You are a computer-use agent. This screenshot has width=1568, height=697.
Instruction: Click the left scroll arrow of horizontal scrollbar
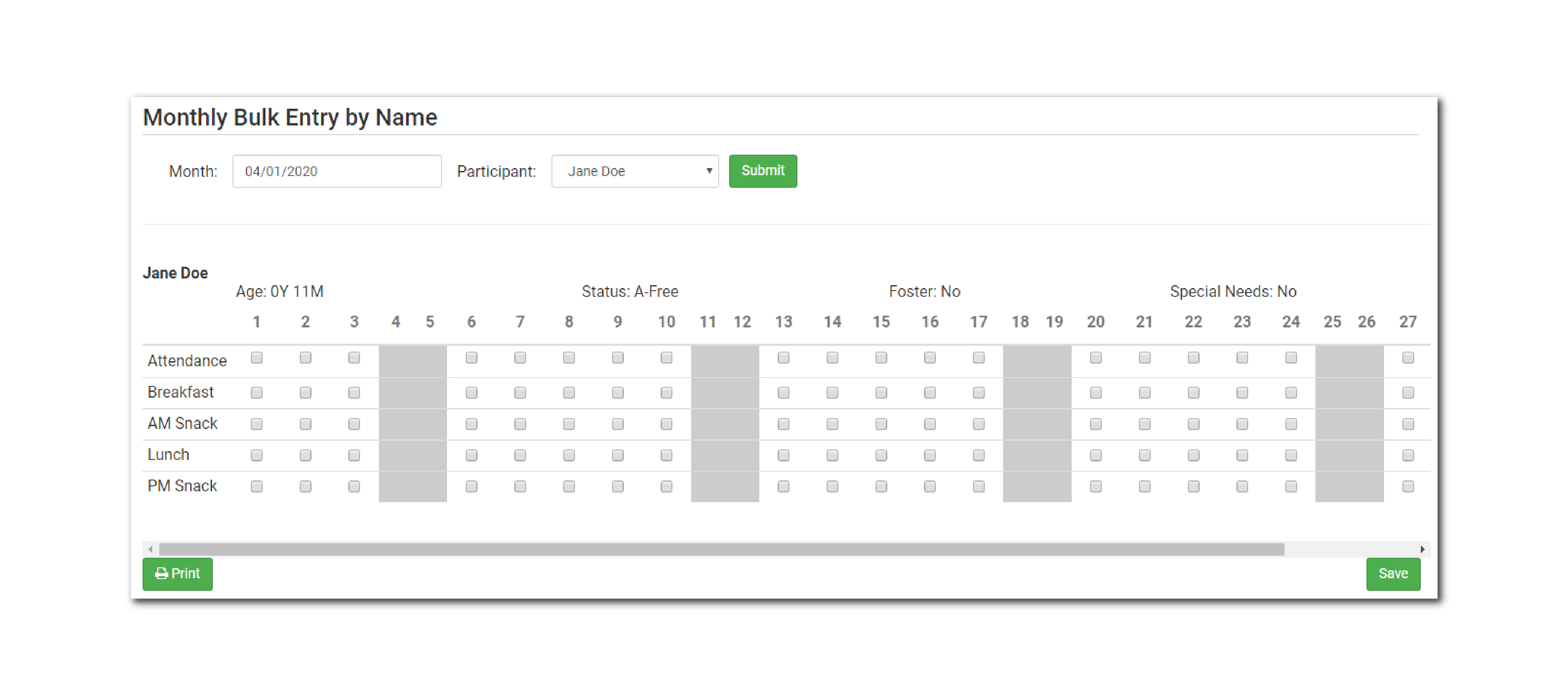point(151,549)
